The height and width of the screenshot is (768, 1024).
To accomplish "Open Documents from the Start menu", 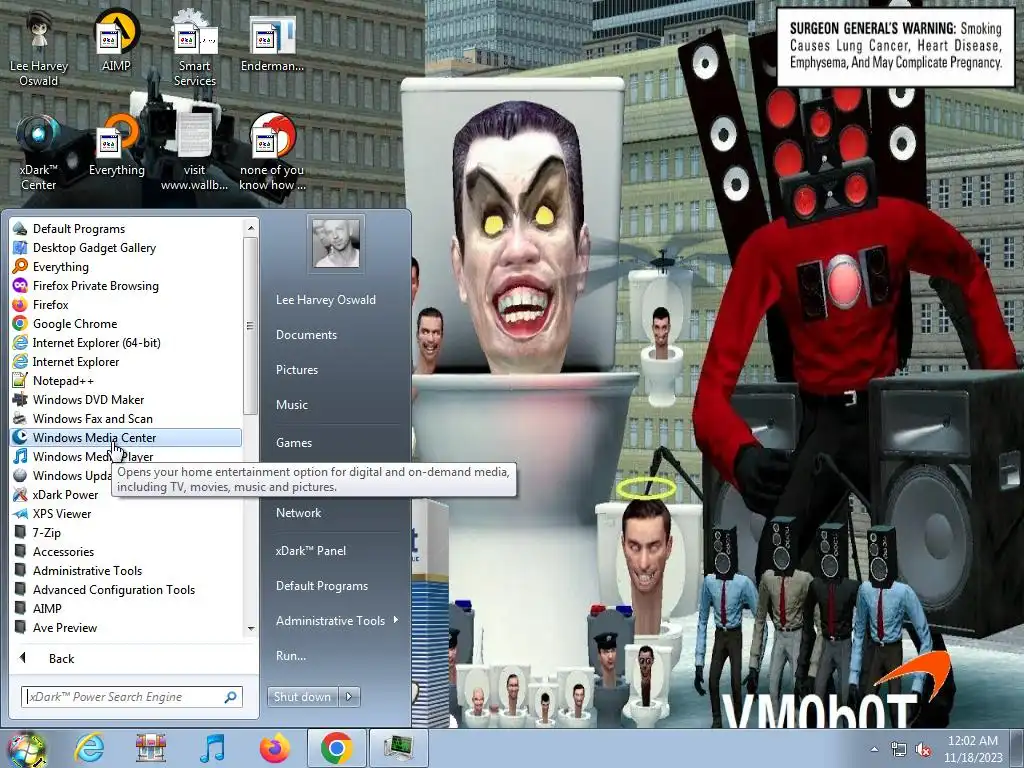I will point(306,334).
